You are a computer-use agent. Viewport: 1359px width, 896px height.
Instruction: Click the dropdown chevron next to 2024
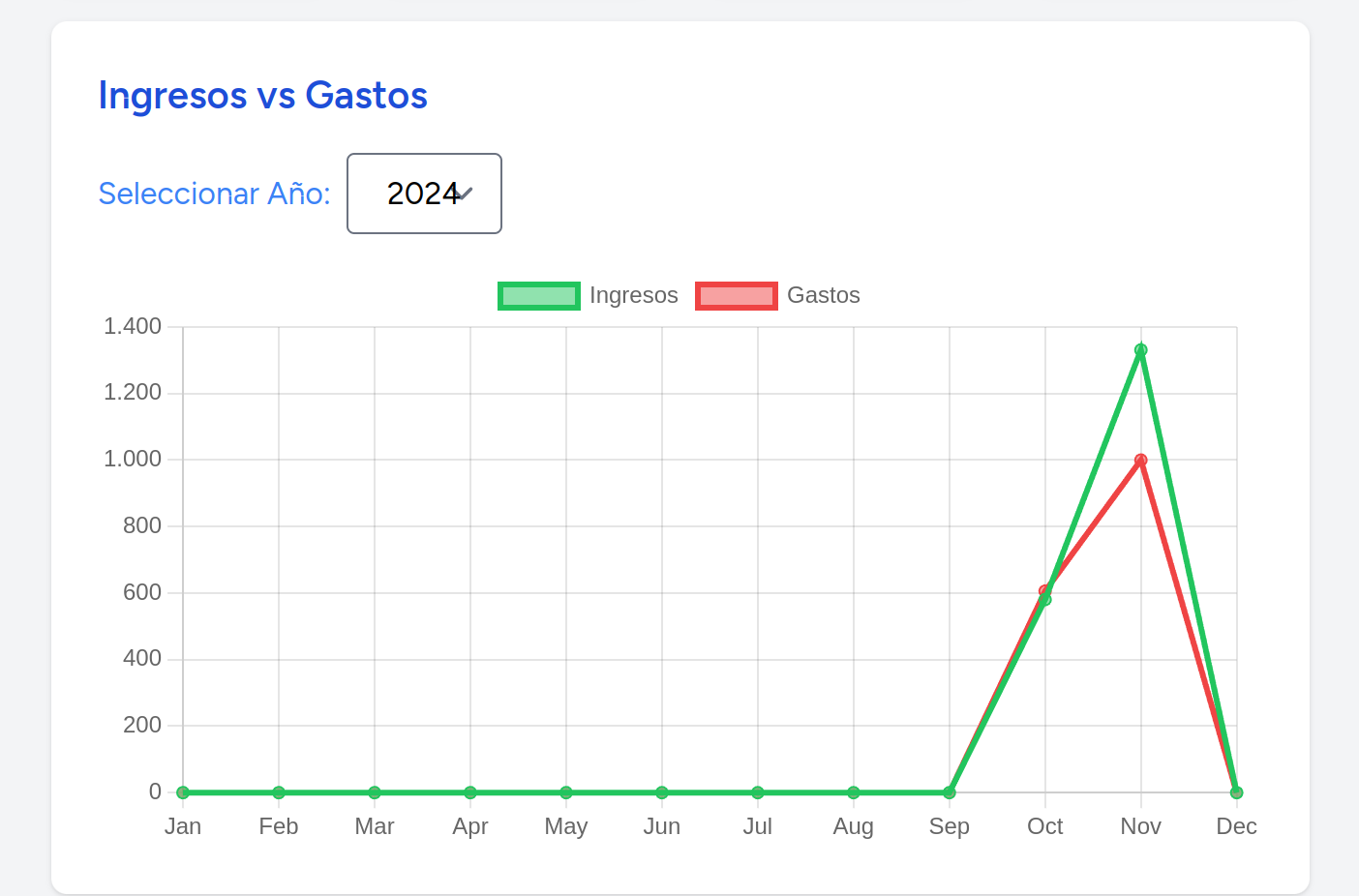(465, 194)
